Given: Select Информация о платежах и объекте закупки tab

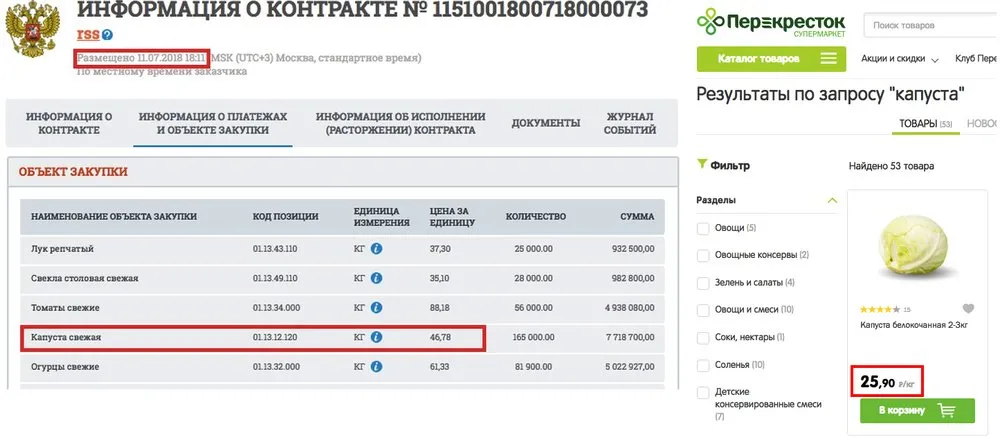Looking at the screenshot, I should [213, 124].
